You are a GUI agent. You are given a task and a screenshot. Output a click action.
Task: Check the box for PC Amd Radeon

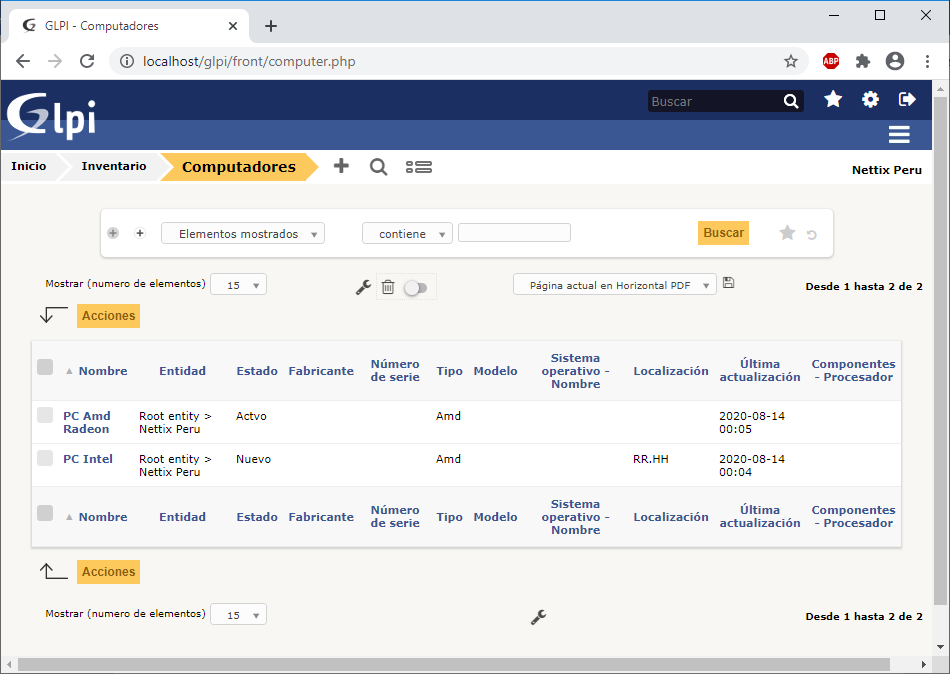point(45,415)
